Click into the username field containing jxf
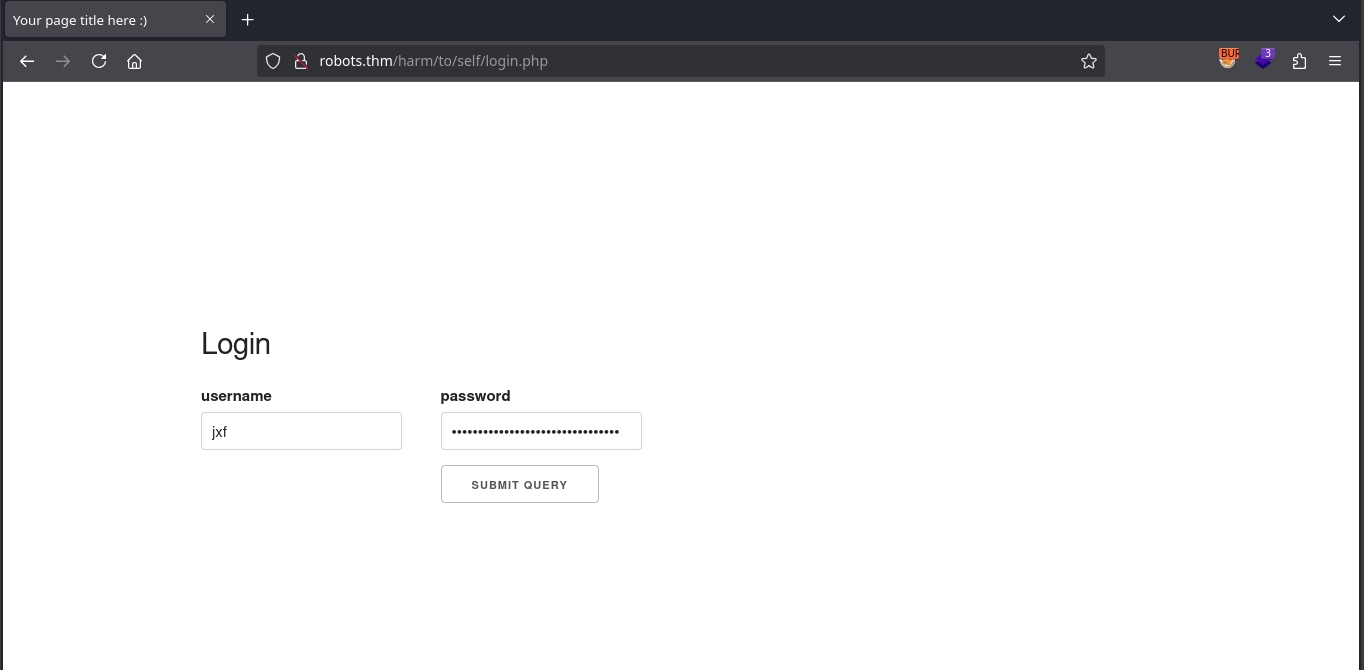 pos(301,431)
